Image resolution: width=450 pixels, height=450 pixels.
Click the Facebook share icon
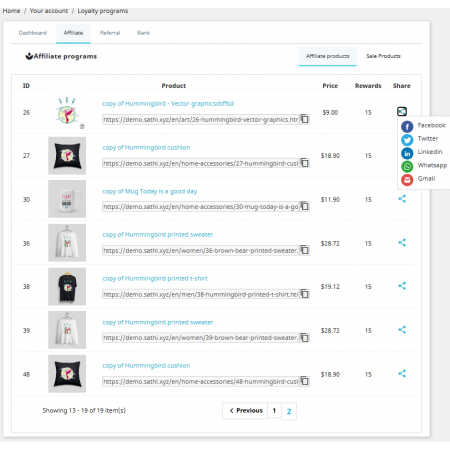[407, 127]
